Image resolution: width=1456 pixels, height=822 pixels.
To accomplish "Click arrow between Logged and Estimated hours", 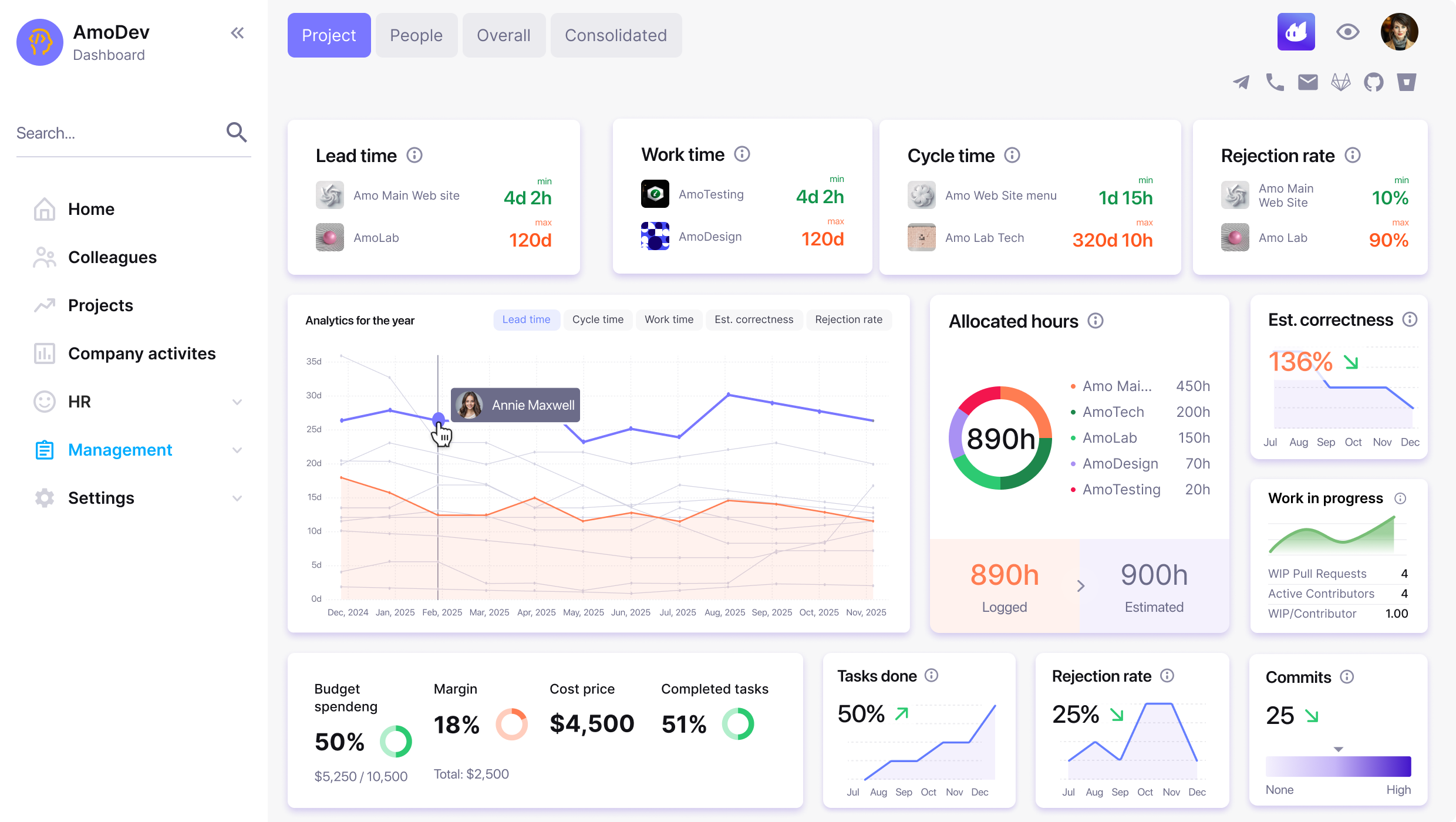I will pyautogui.click(x=1081, y=586).
